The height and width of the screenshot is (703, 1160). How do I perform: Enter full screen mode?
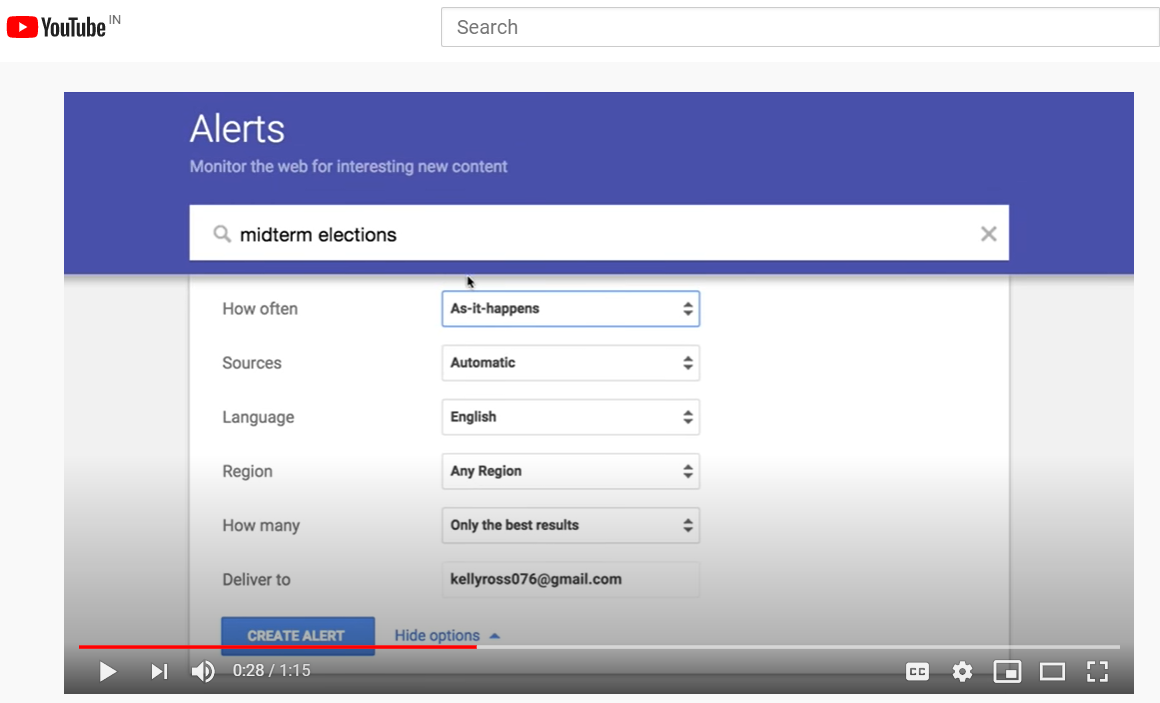1097,672
